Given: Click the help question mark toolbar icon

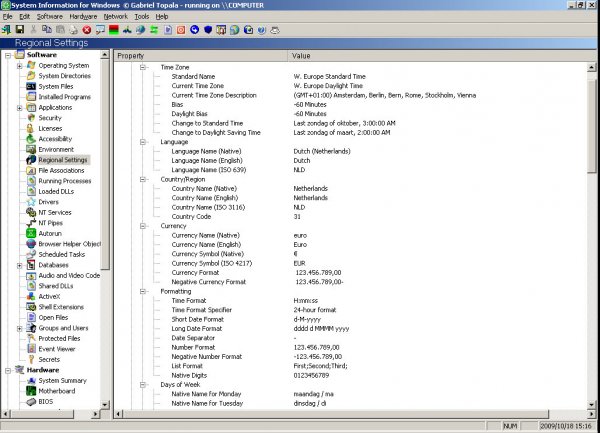Looking at the screenshot, I should [260, 30].
